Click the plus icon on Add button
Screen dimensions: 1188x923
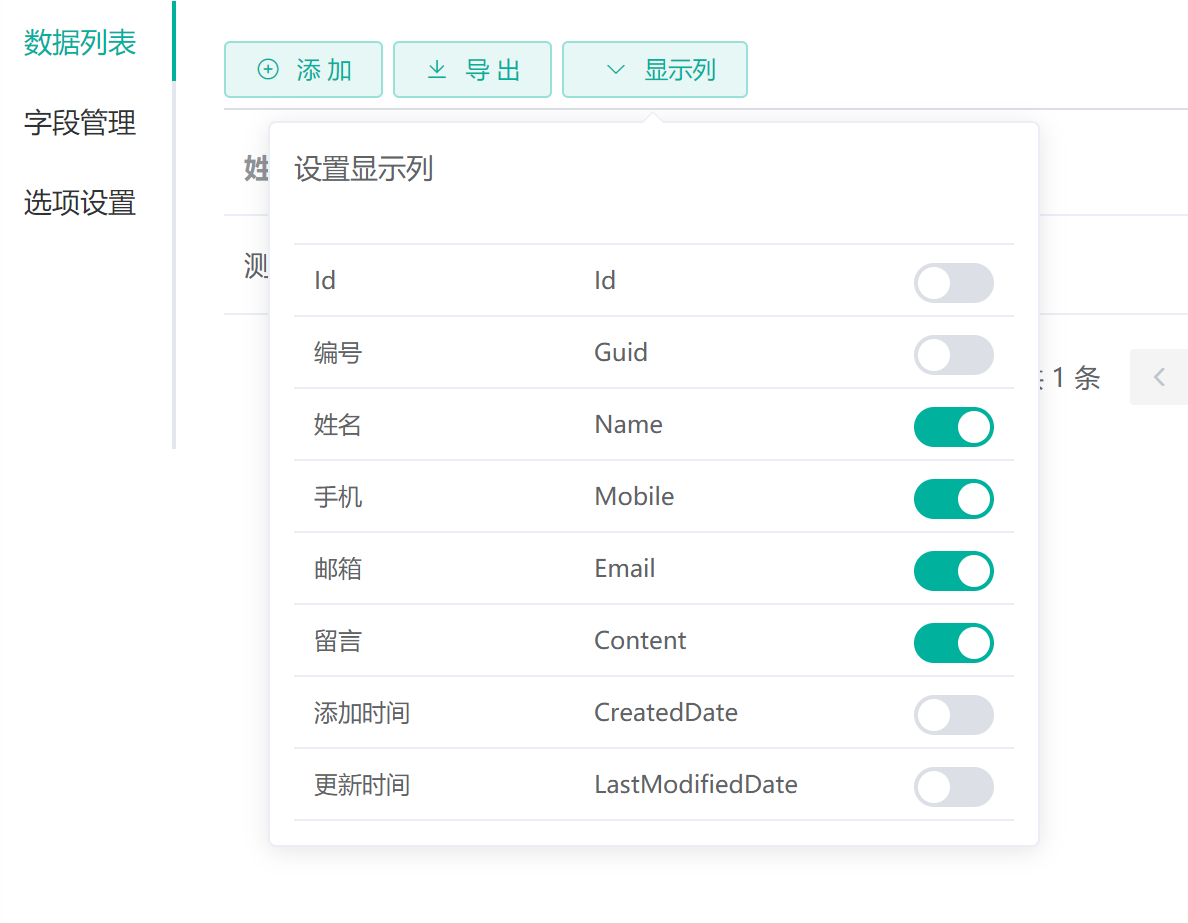[268, 70]
